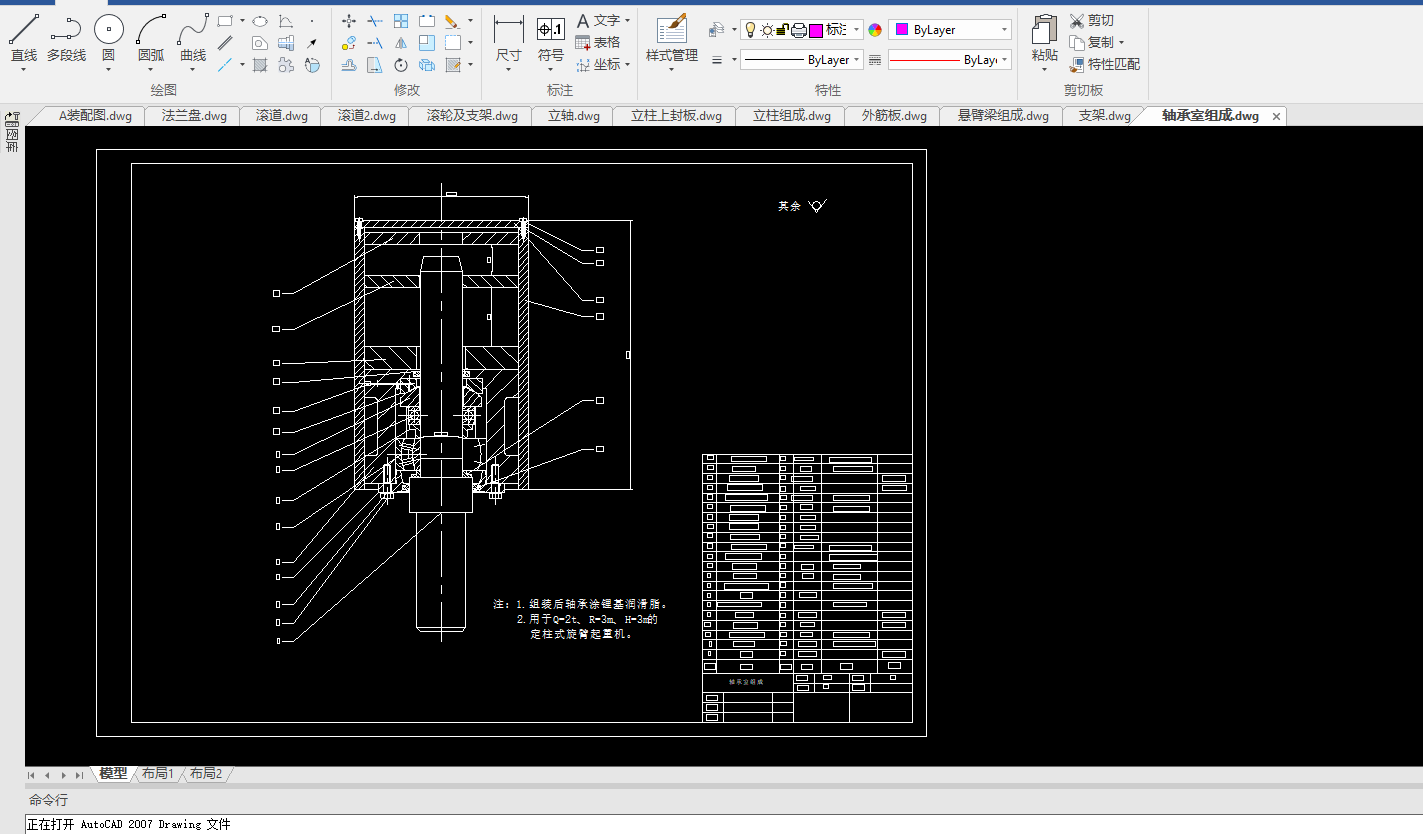The height and width of the screenshot is (834, 1423).
Task: Open the ByLayer color dropdown
Action: 1004,30
